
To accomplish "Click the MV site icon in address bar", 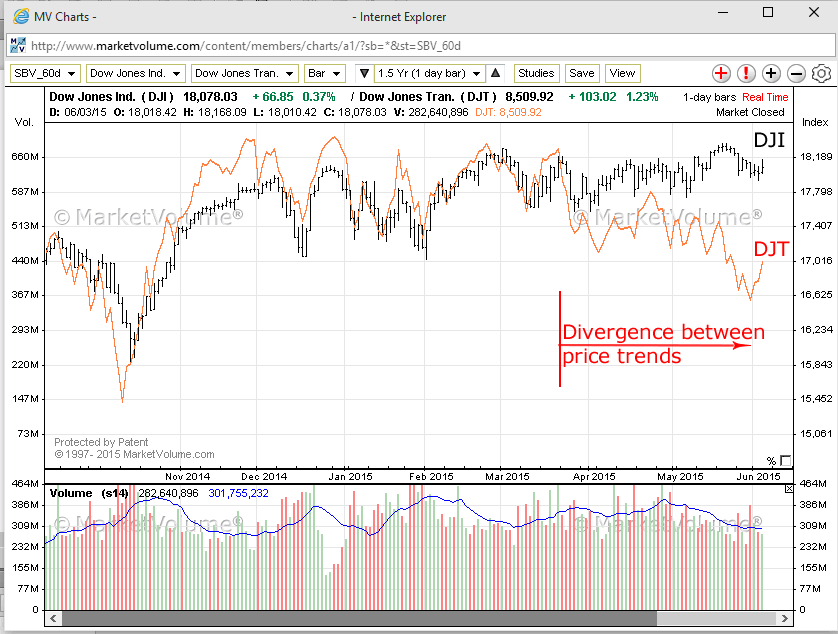I will [x=18, y=45].
